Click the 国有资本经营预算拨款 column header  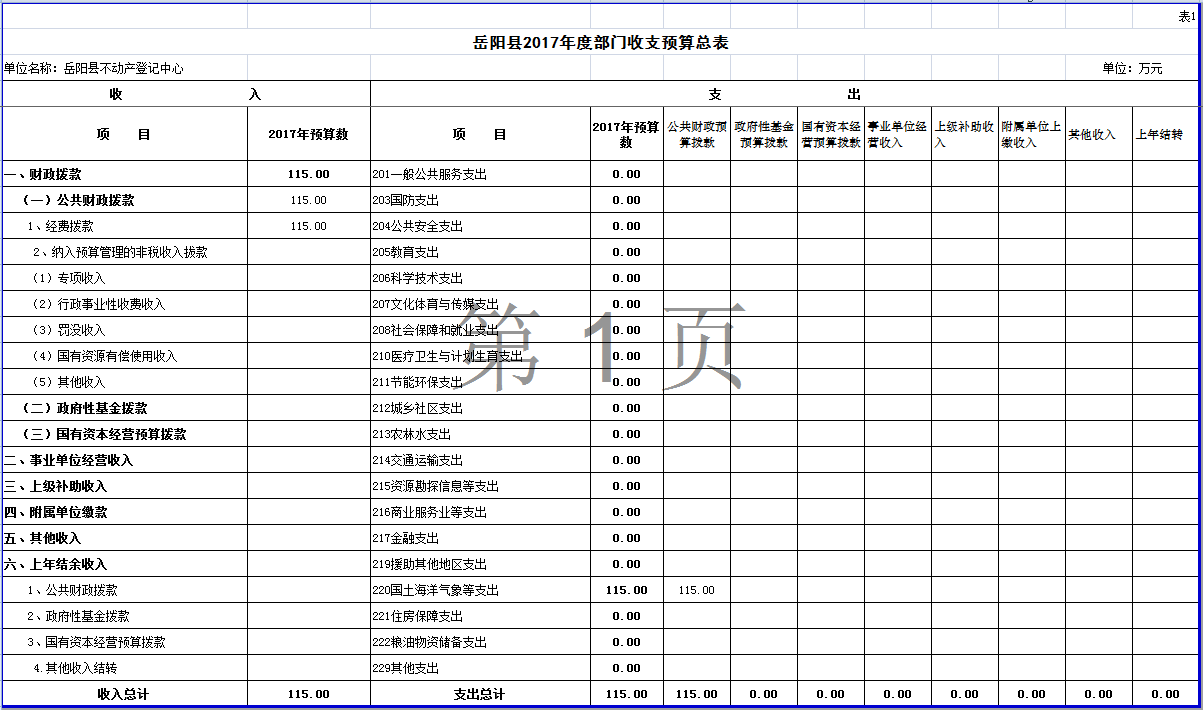(x=831, y=134)
